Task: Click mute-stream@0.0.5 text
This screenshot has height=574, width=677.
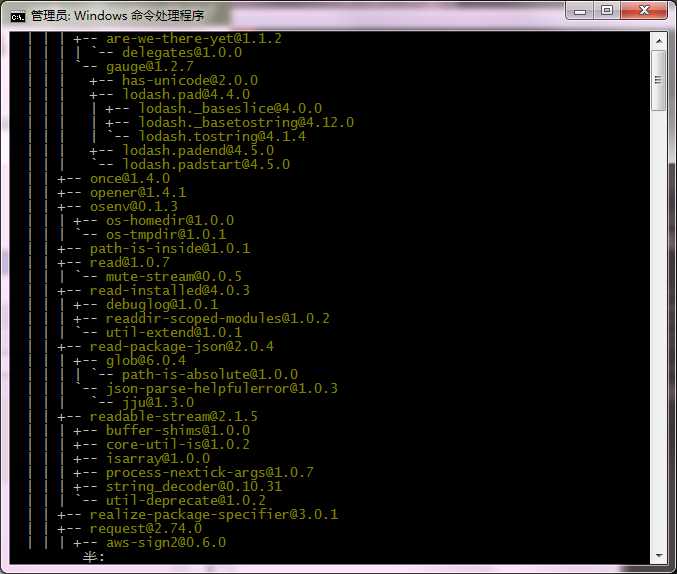Action: click(174, 276)
